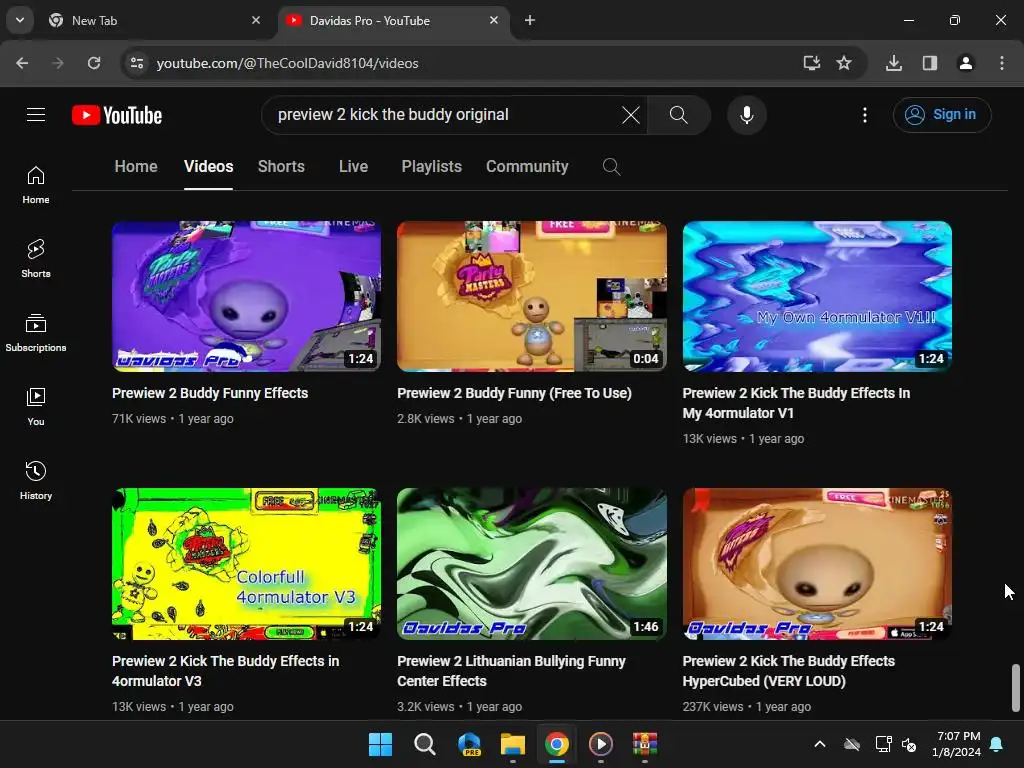Open the channel Home tab
The height and width of the screenshot is (768, 1024).
coord(136,167)
